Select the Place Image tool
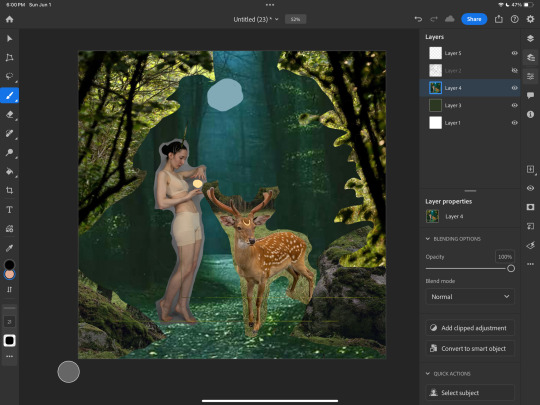 click(10, 228)
